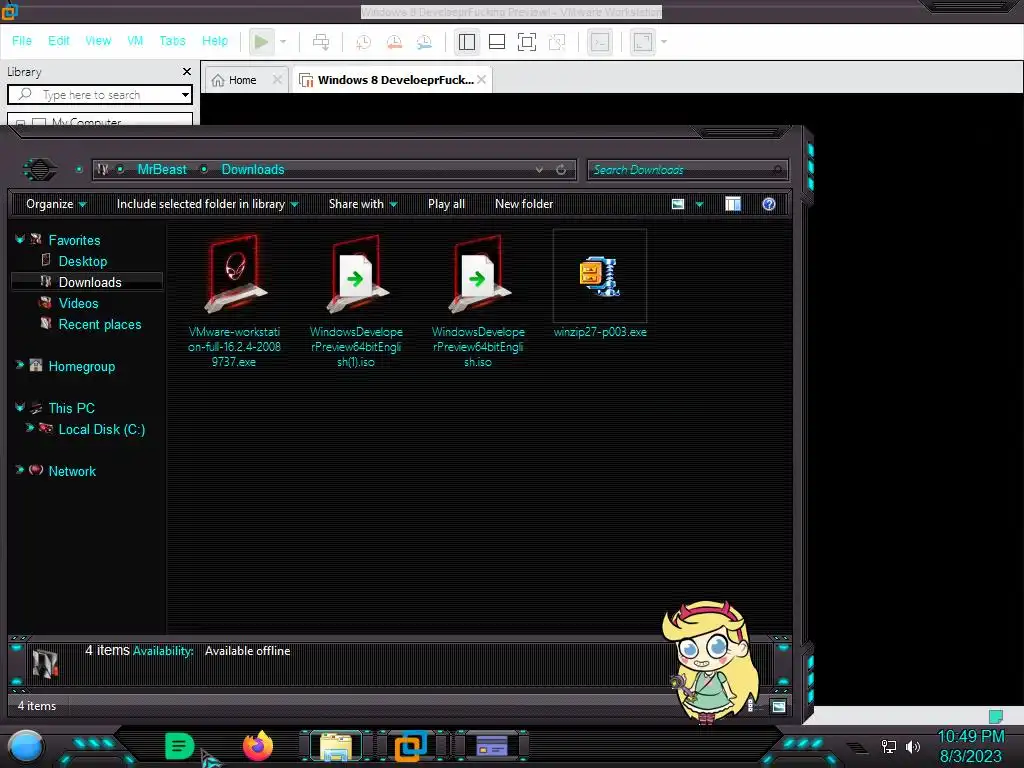Image resolution: width=1024 pixels, height=768 pixels.
Task: Click the Explorer back navigation button
Action: click(x=40, y=170)
